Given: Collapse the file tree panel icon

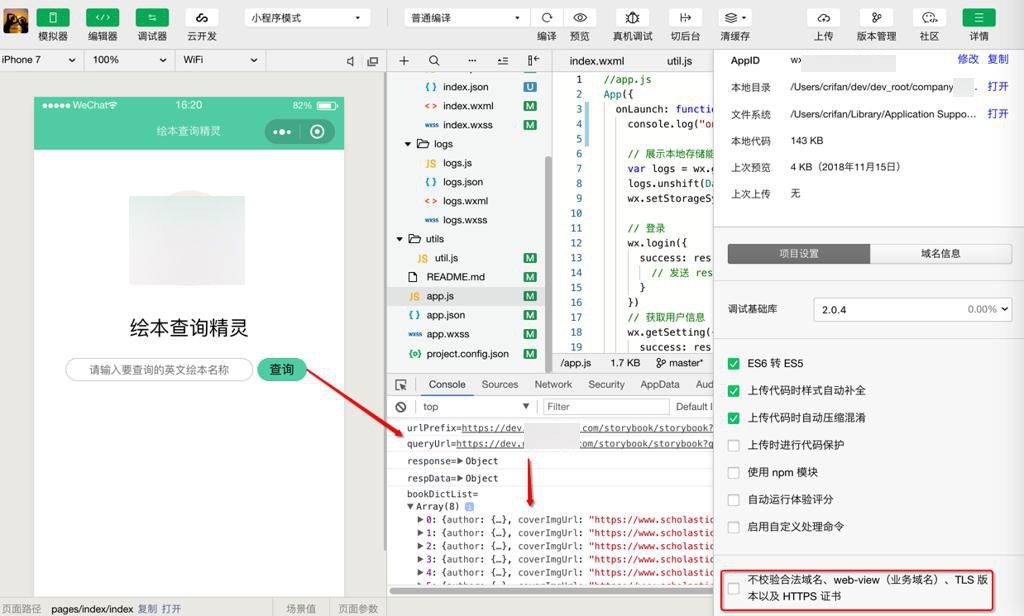Looking at the screenshot, I should [534, 61].
